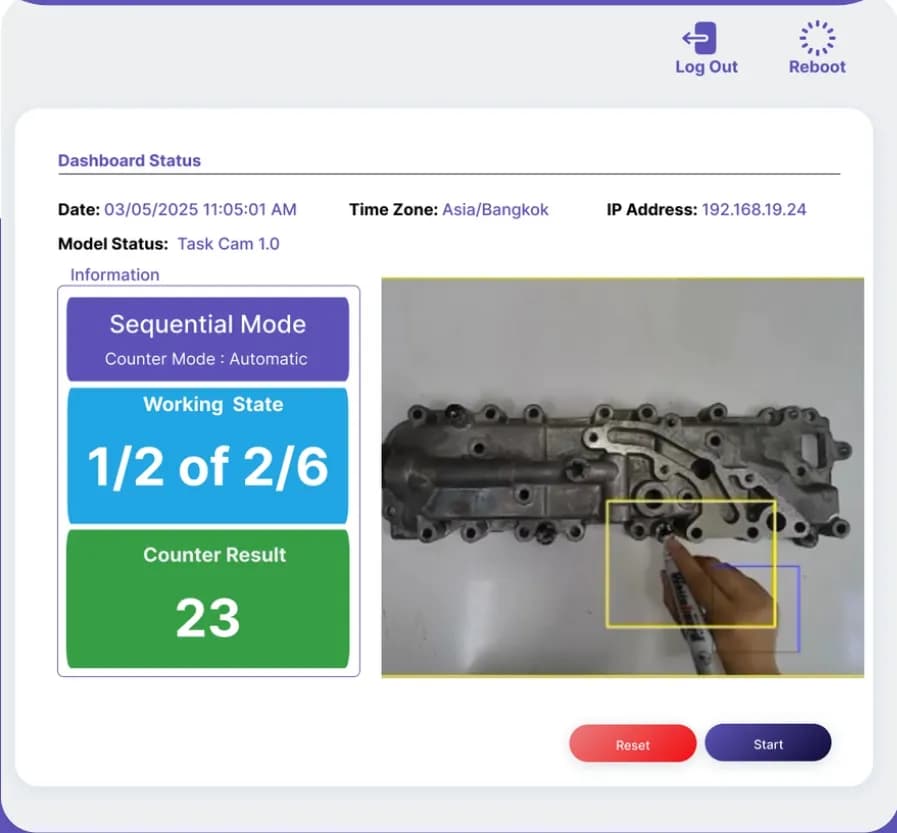897x833 pixels.
Task: Click the Reboot spinner icon
Action: 817,38
